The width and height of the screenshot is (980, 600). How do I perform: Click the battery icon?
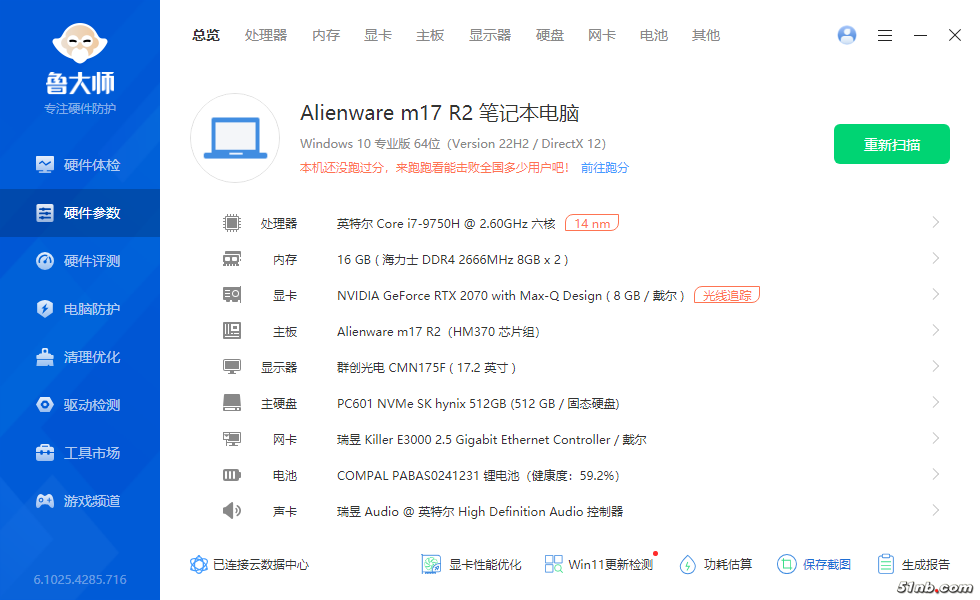coord(232,475)
